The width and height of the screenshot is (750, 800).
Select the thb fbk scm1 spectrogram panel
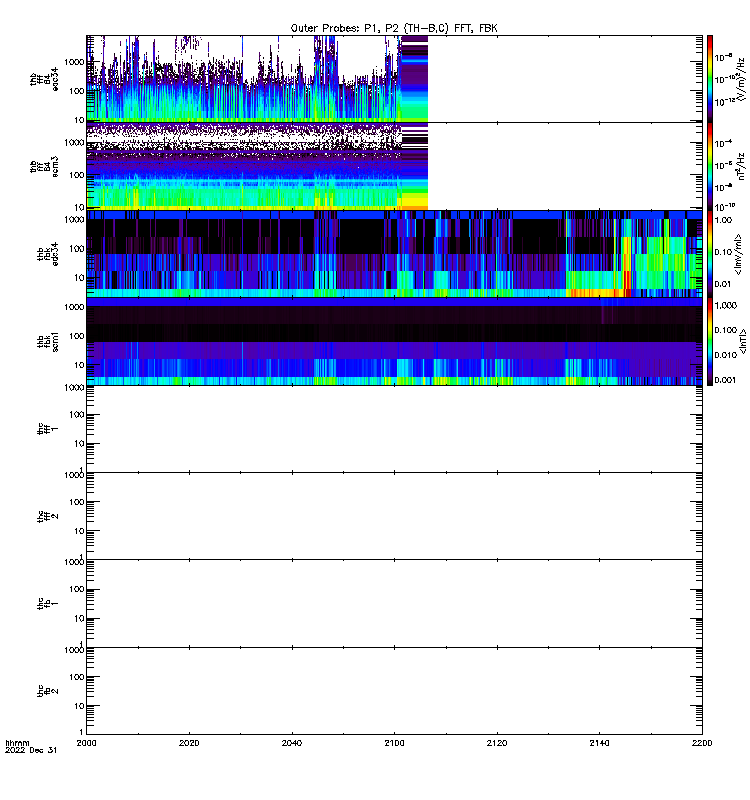pos(394,341)
